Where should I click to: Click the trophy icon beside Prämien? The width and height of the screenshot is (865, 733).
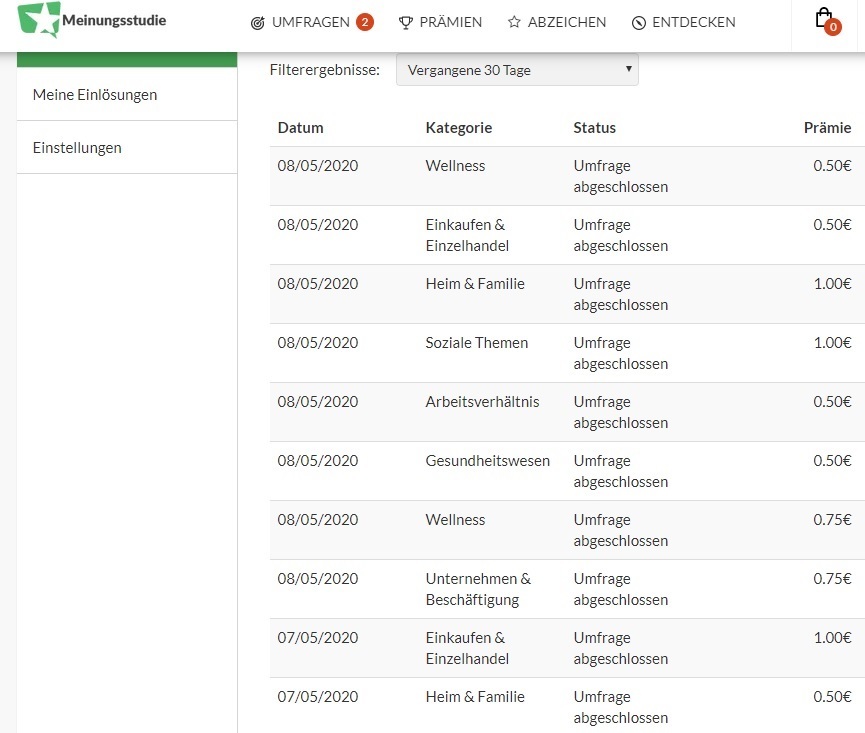tap(405, 23)
